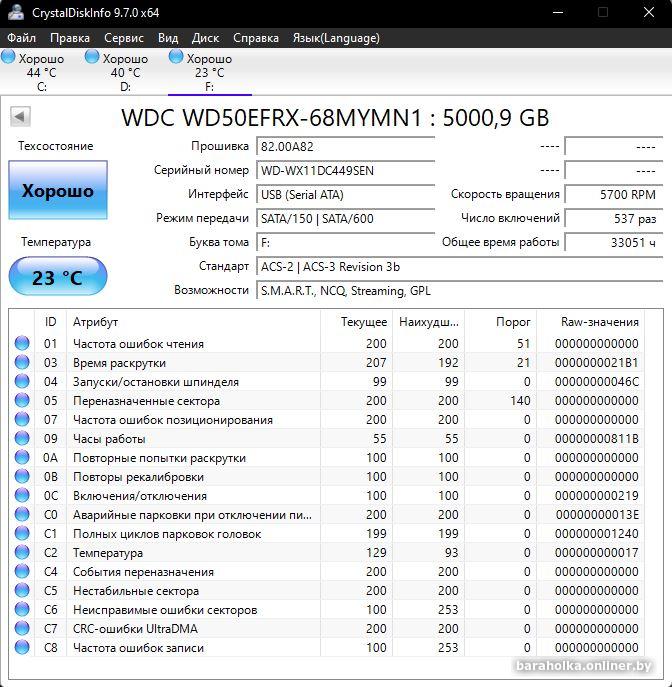Click the features field S.M.A.R.T., NCQ, Streaming, GPL

click(x=460, y=290)
